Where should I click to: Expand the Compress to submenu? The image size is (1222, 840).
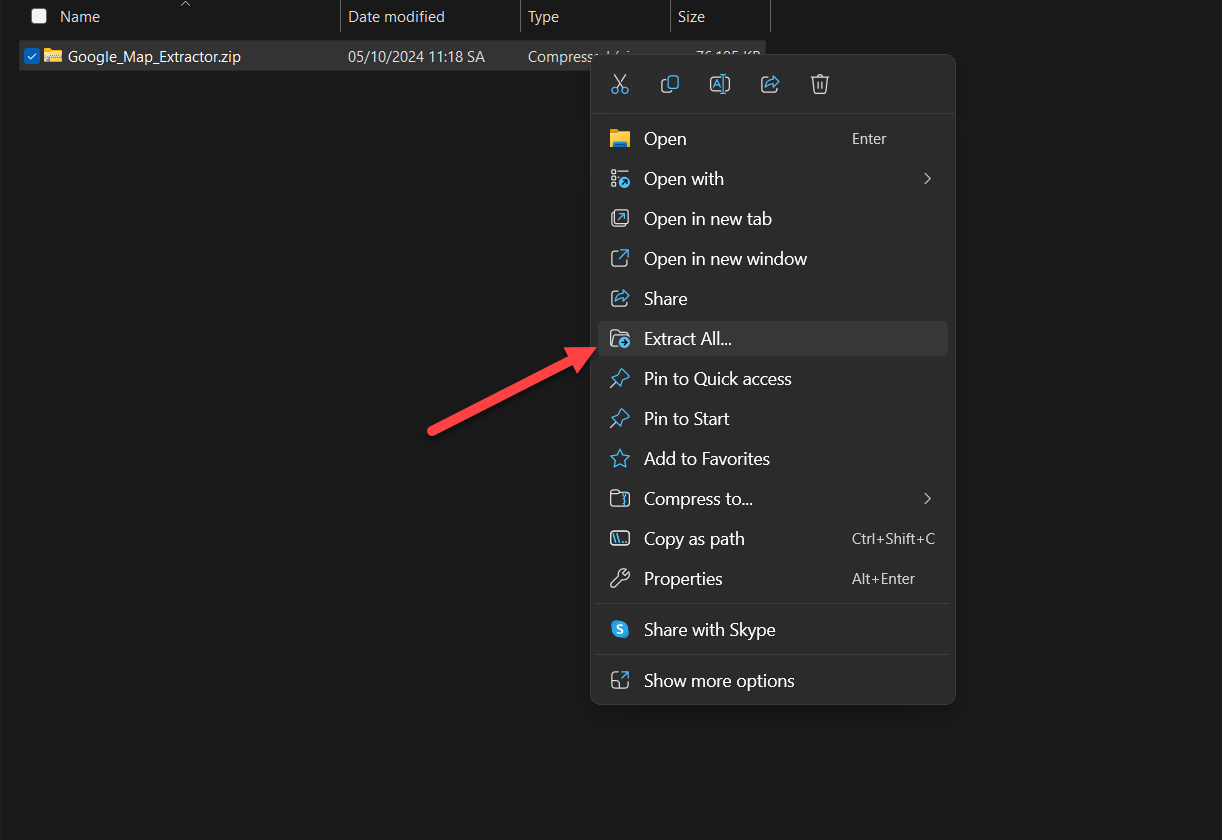click(x=926, y=498)
